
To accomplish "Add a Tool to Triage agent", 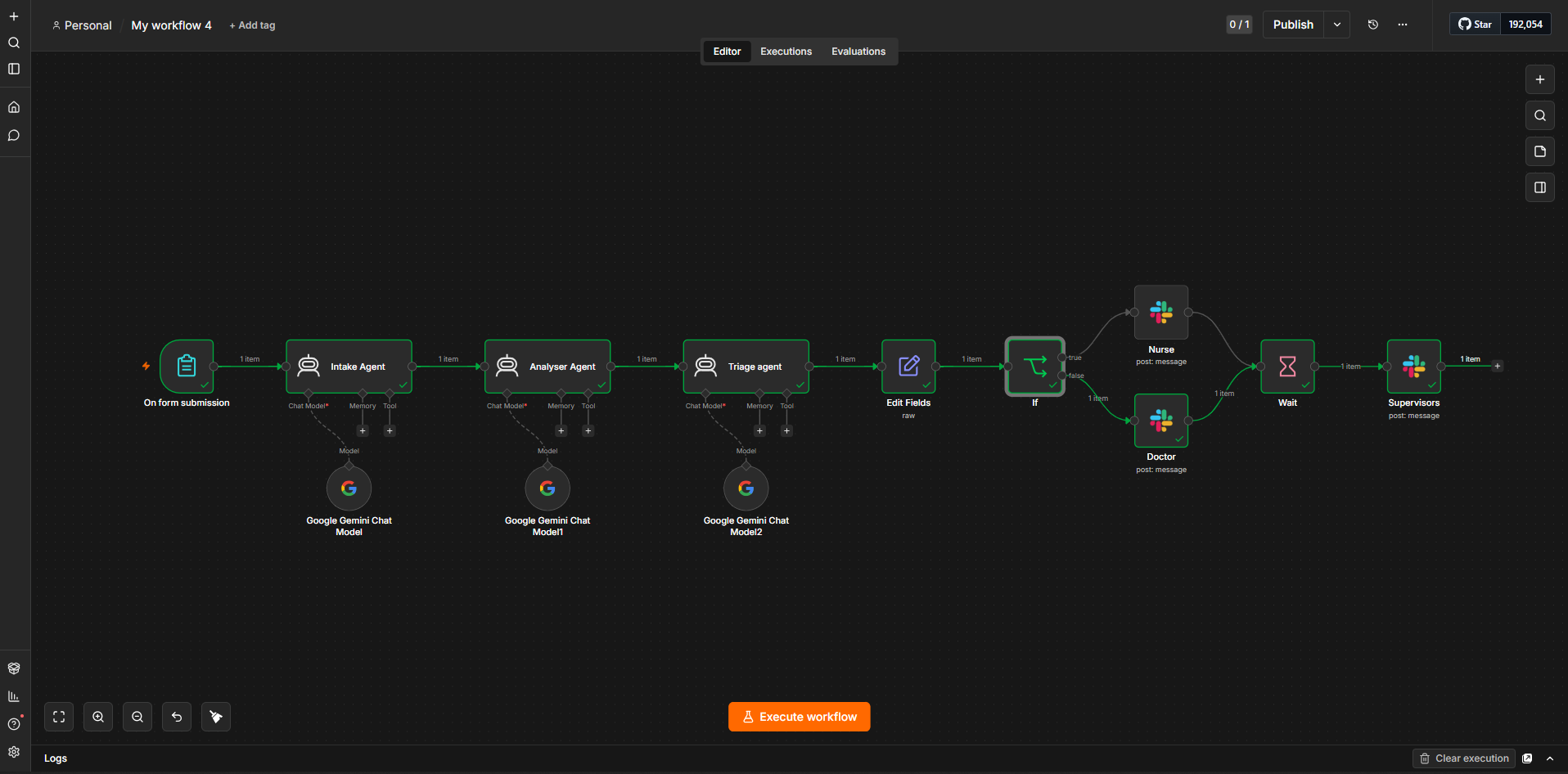I will (x=786, y=431).
